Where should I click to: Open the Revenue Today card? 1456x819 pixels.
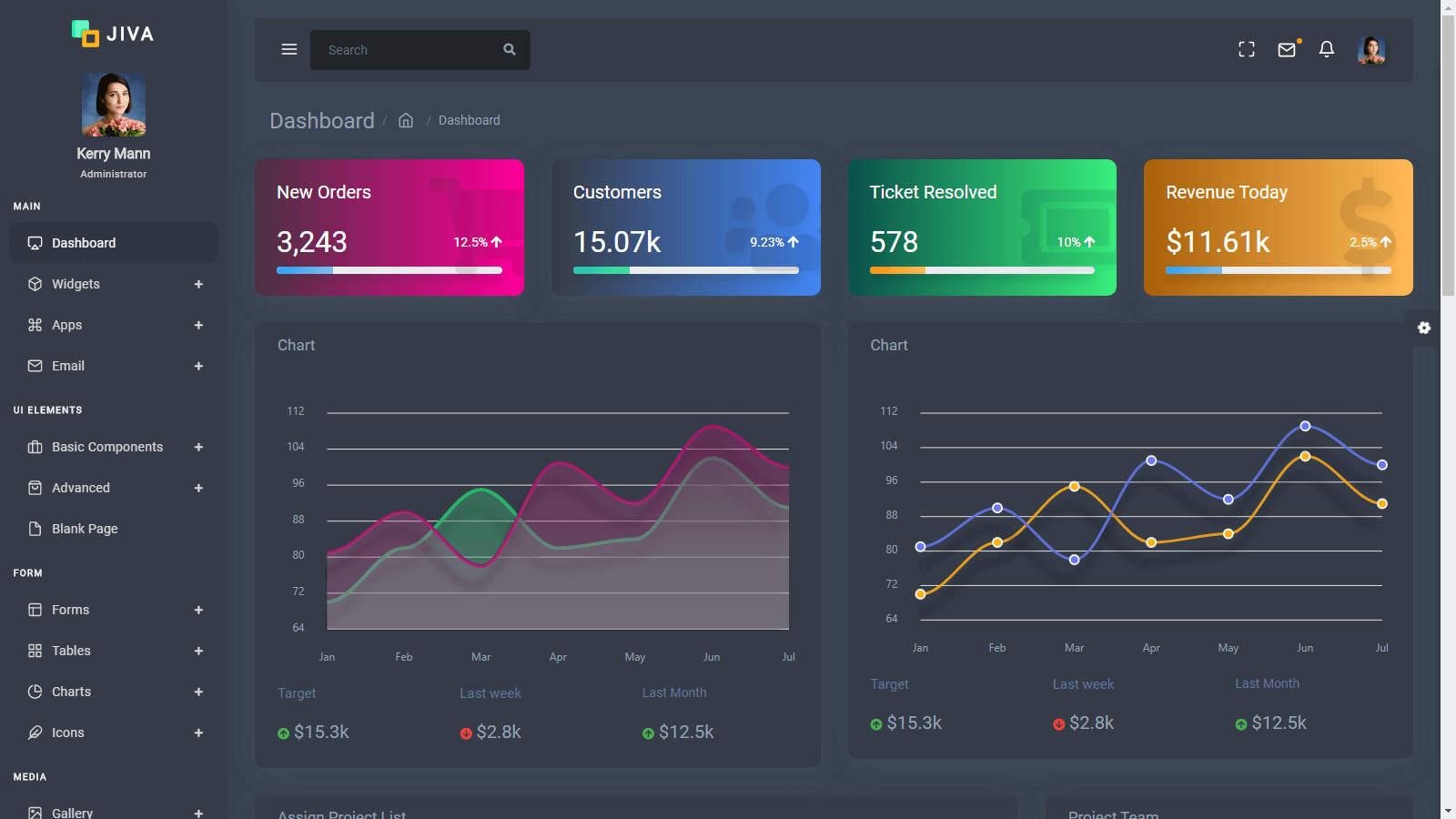tap(1279, 227)
